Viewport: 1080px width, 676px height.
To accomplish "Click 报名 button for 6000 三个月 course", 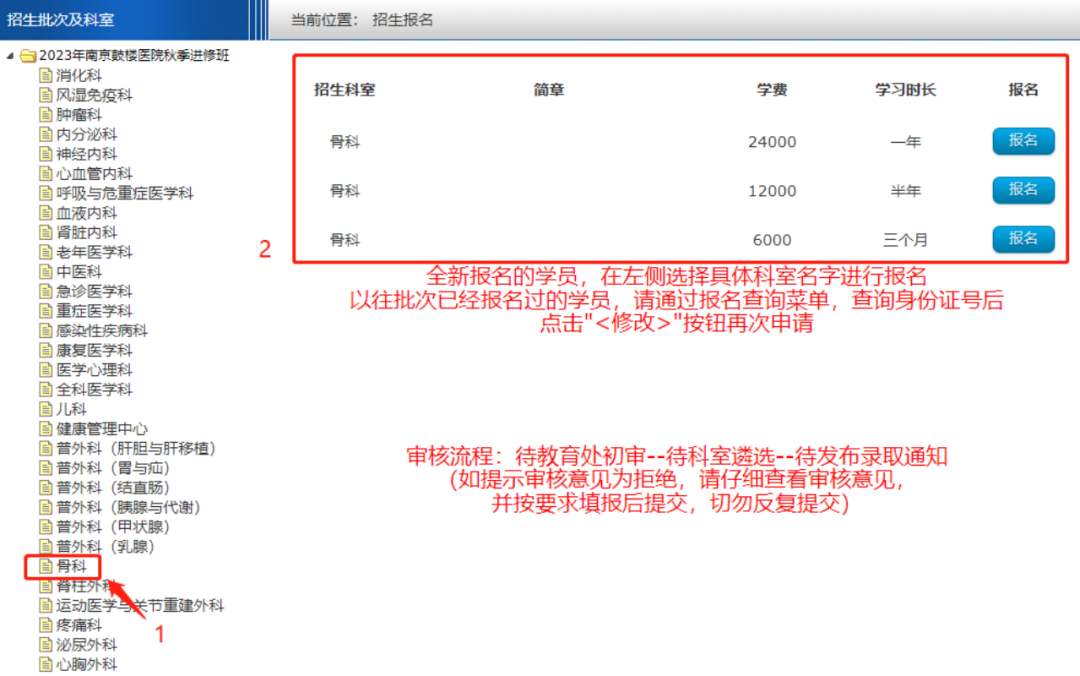I will (x=1023, y=238).
